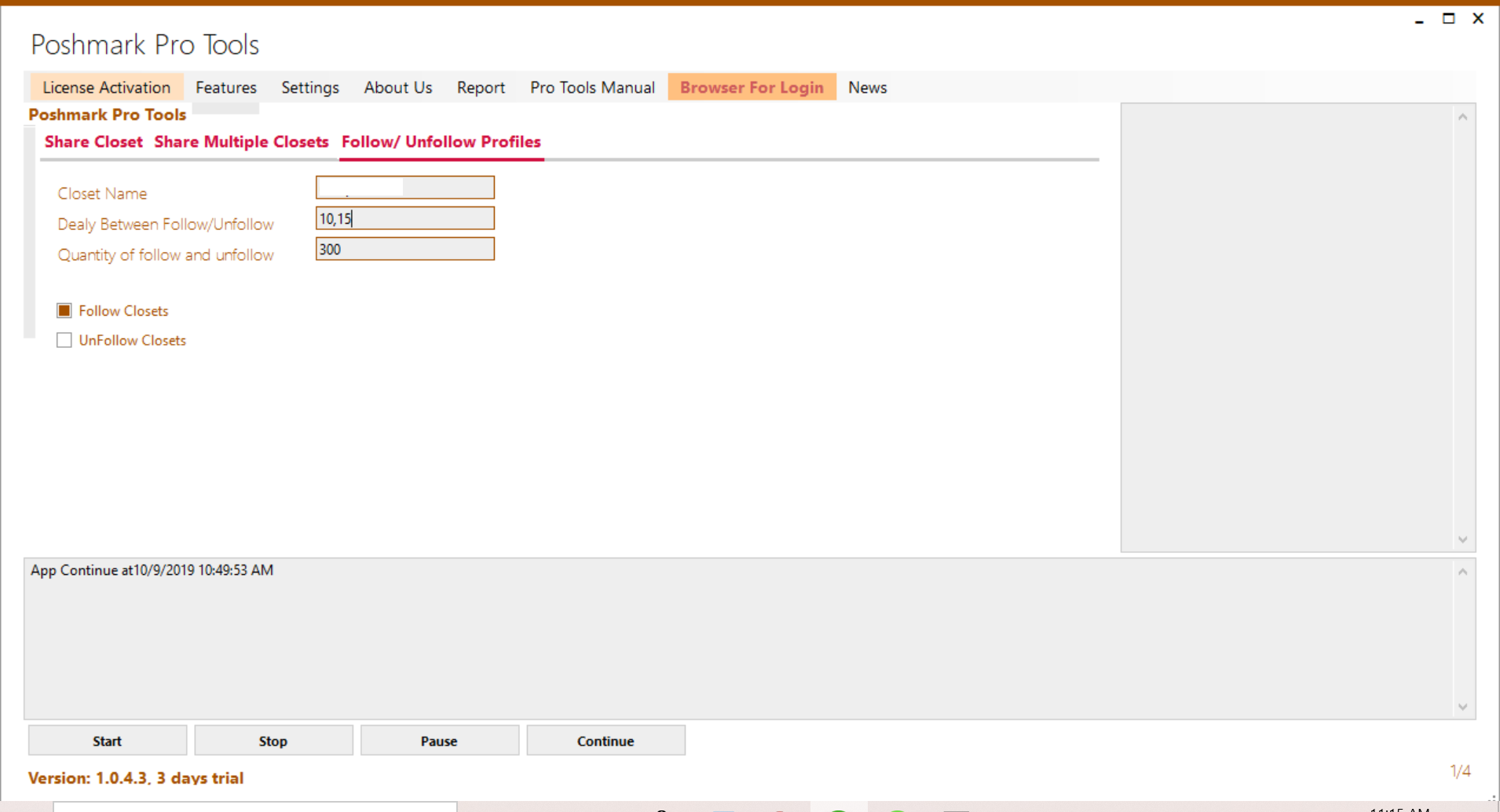This screenshot has height=812, width=1500.
Task: Click the Pause button
Action: pos(439,741)
